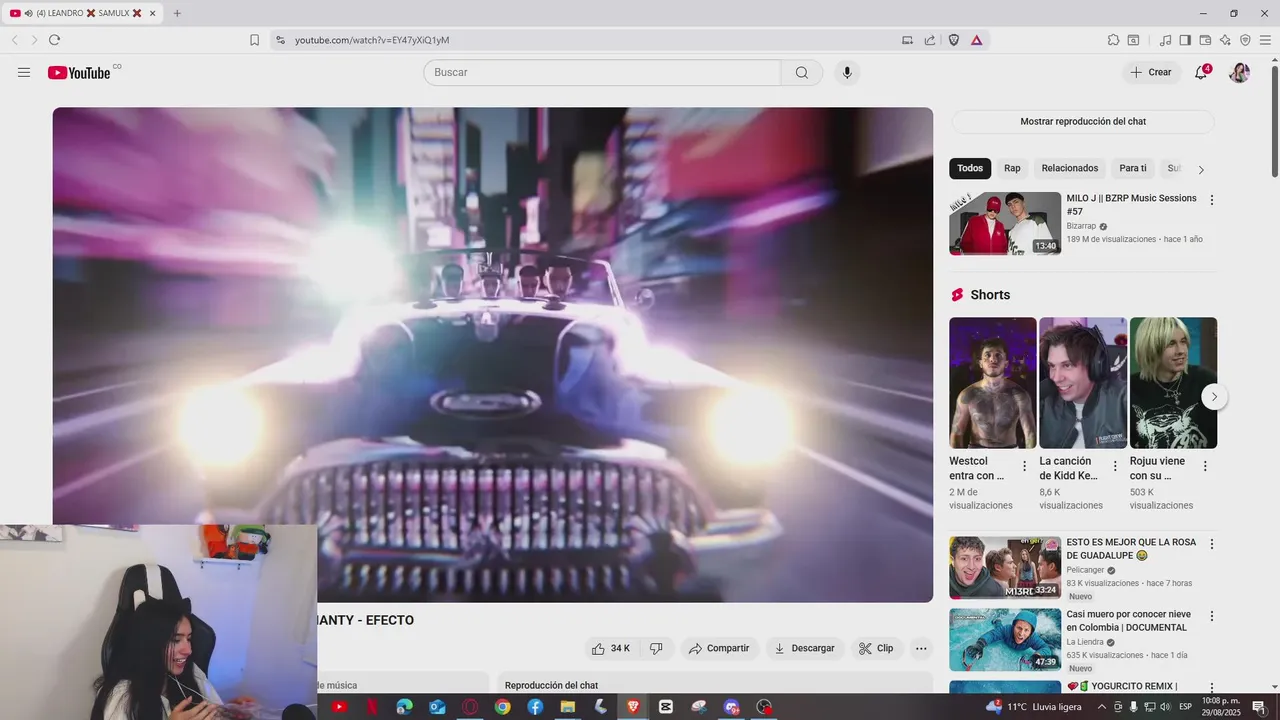Open CapCut from the taskbar
1280x720 pixels.
coord(666,707)
